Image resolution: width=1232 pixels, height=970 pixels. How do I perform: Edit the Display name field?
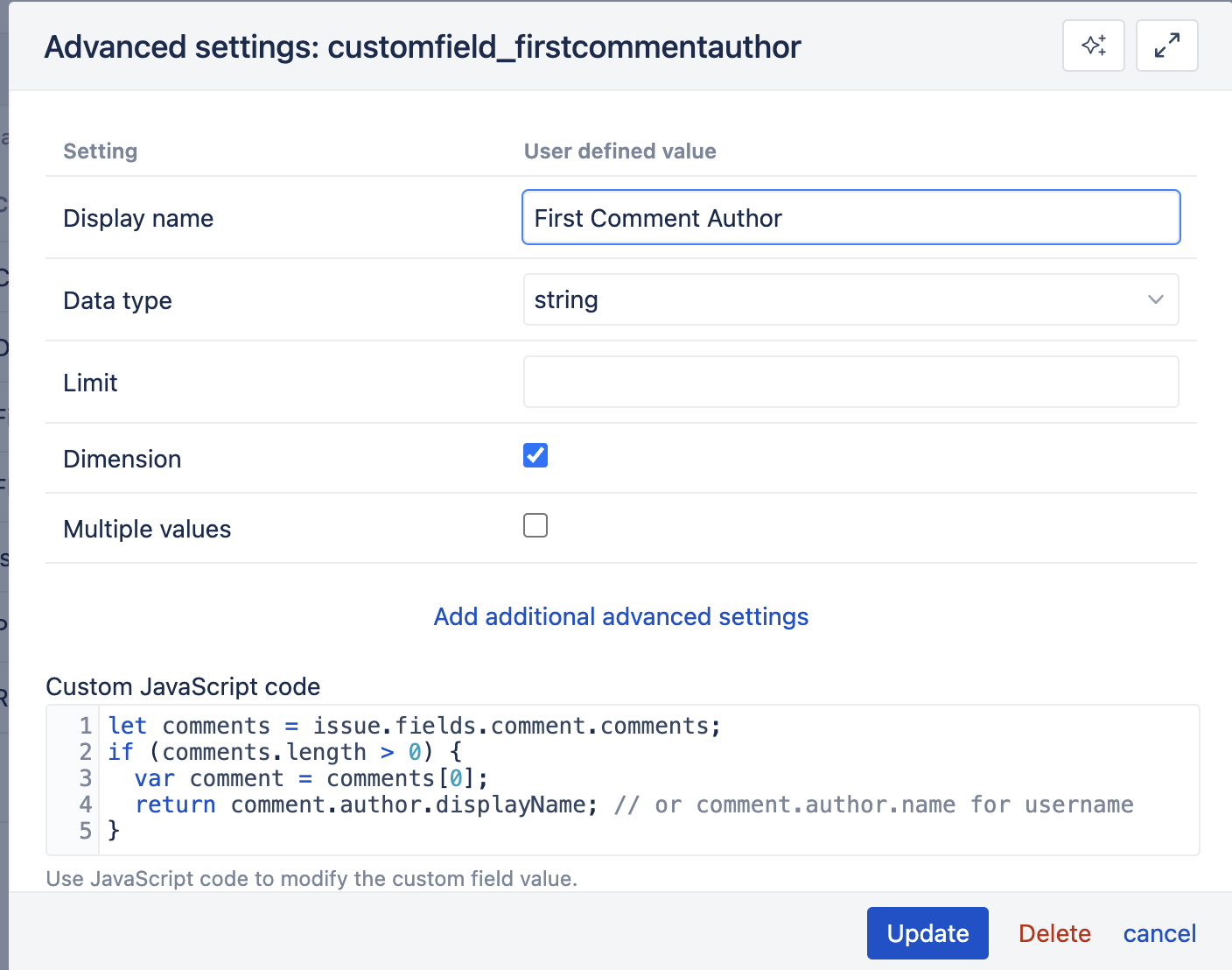tap(851, 217)
